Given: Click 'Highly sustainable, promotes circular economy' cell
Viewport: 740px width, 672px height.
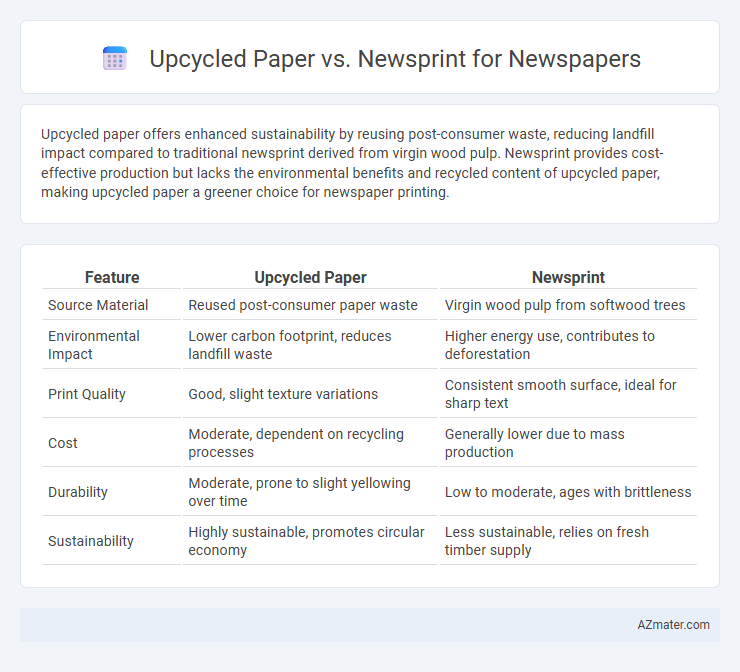Looking at the screenshot, I should click(x=306, y=541).
